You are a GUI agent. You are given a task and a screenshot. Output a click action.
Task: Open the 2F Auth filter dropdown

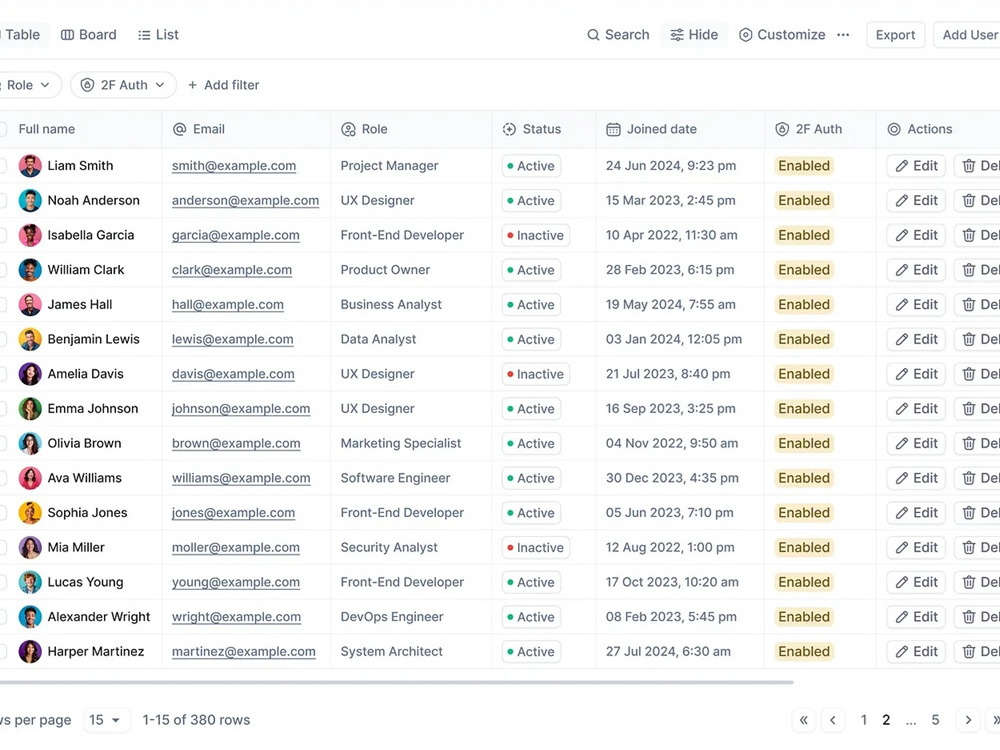click(x=123, y=85)
